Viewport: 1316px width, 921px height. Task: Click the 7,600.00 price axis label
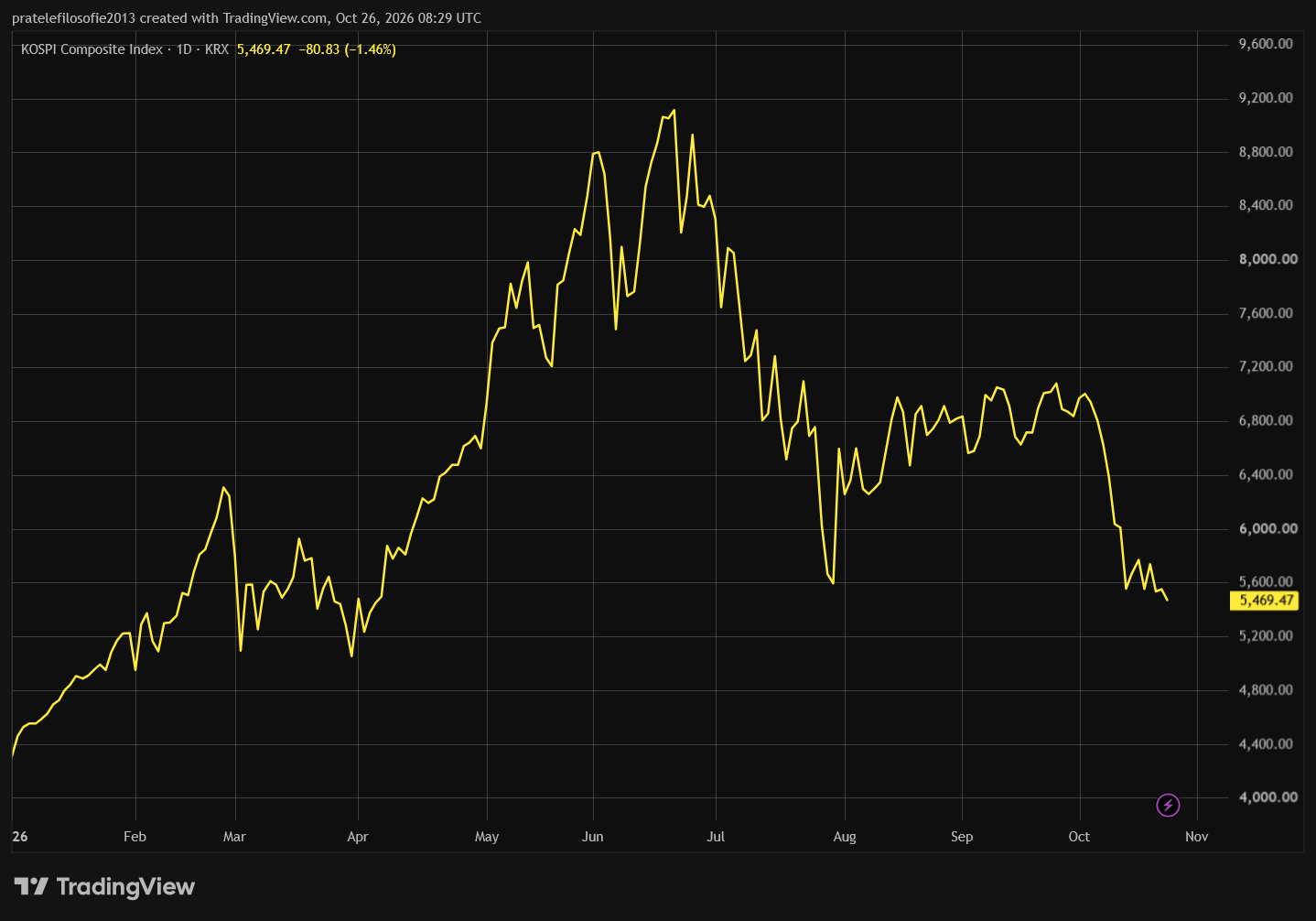click(x=1266, y=313)
